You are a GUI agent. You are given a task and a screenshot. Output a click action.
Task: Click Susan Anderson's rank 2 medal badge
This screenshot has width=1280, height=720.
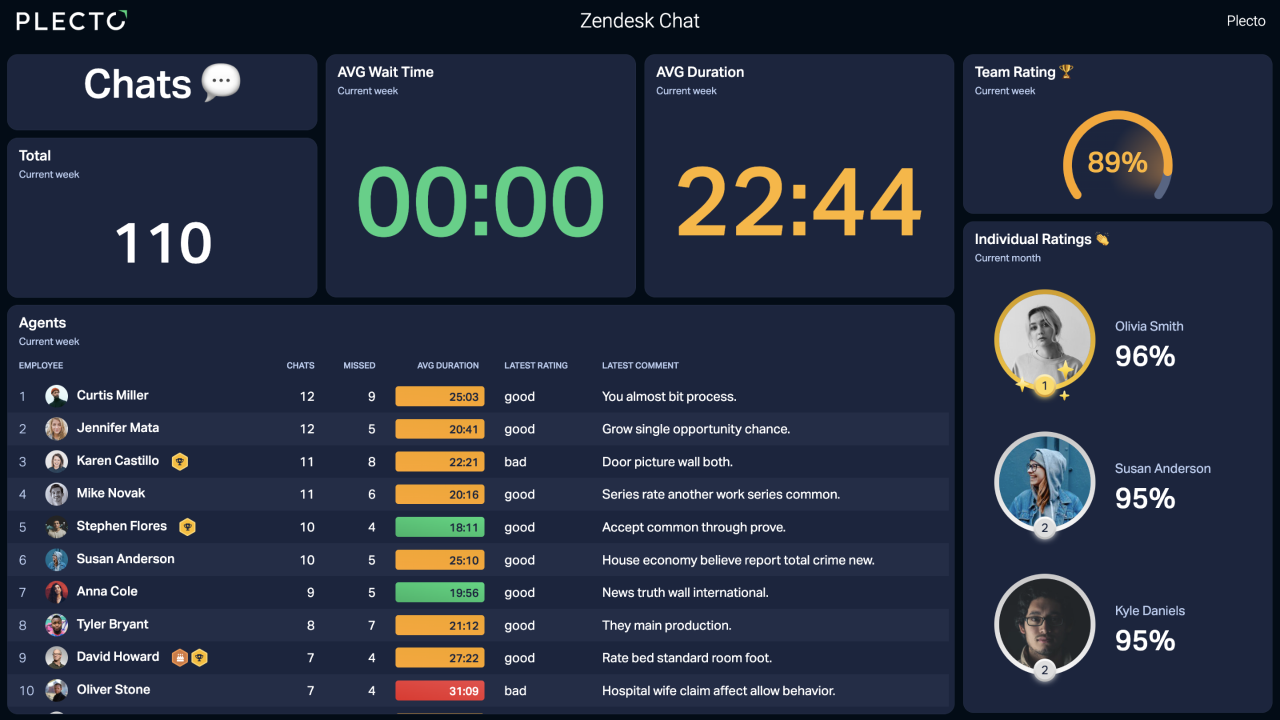click(x=1045, y=527)
